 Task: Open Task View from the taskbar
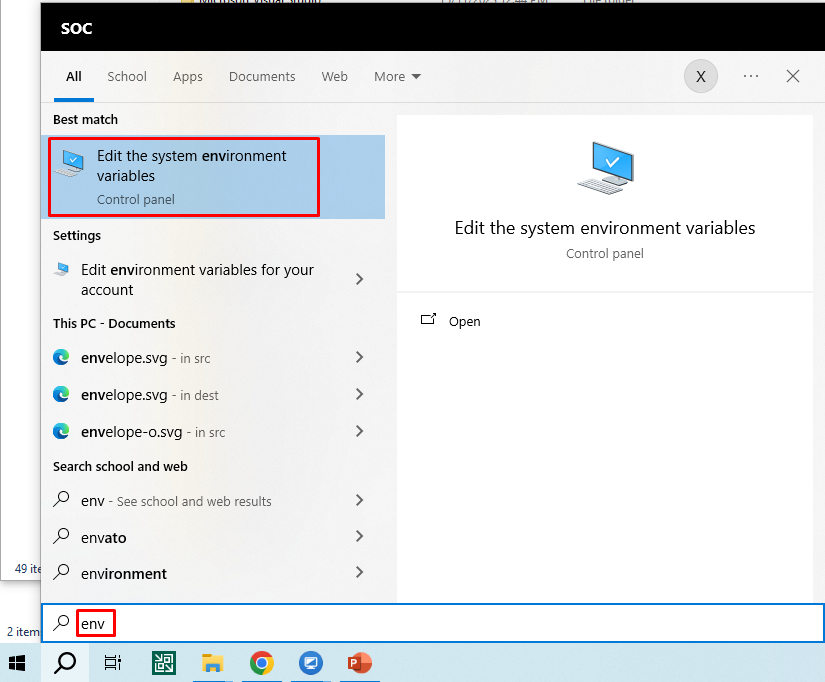tap(113, 662)
